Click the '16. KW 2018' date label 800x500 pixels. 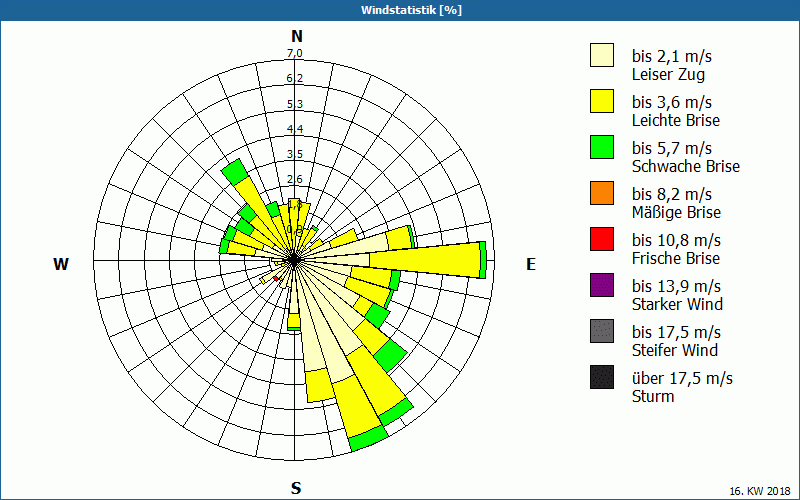(x=760, y=491)
